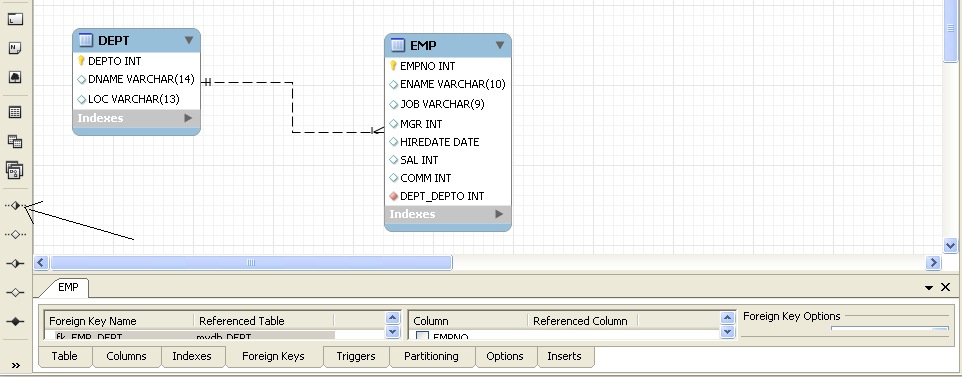This screenshot has width=962, height=377.
Task: Select the text note tool
Action: click(15, 48)
